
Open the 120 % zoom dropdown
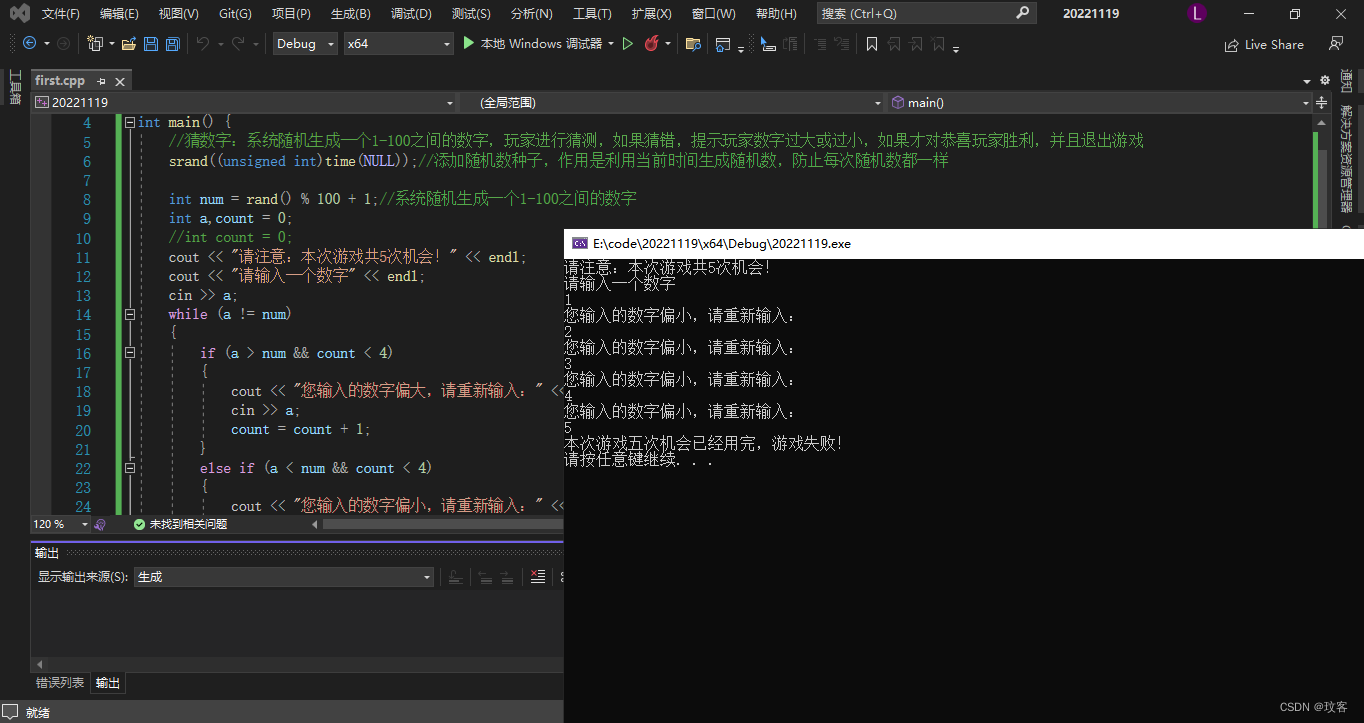(60, 524)
